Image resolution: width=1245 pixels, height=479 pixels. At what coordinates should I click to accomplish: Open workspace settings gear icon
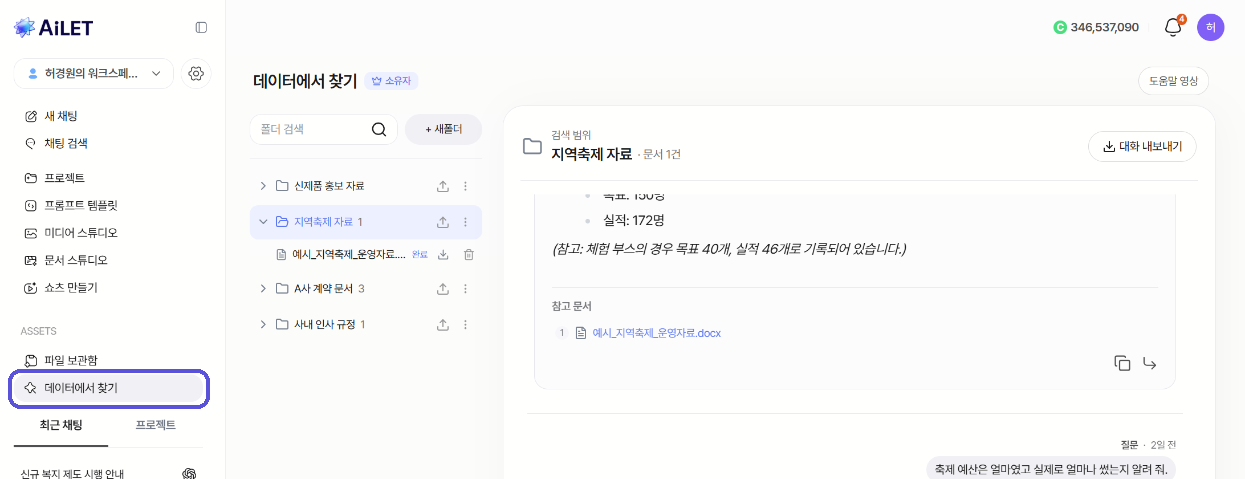[196, 73]
